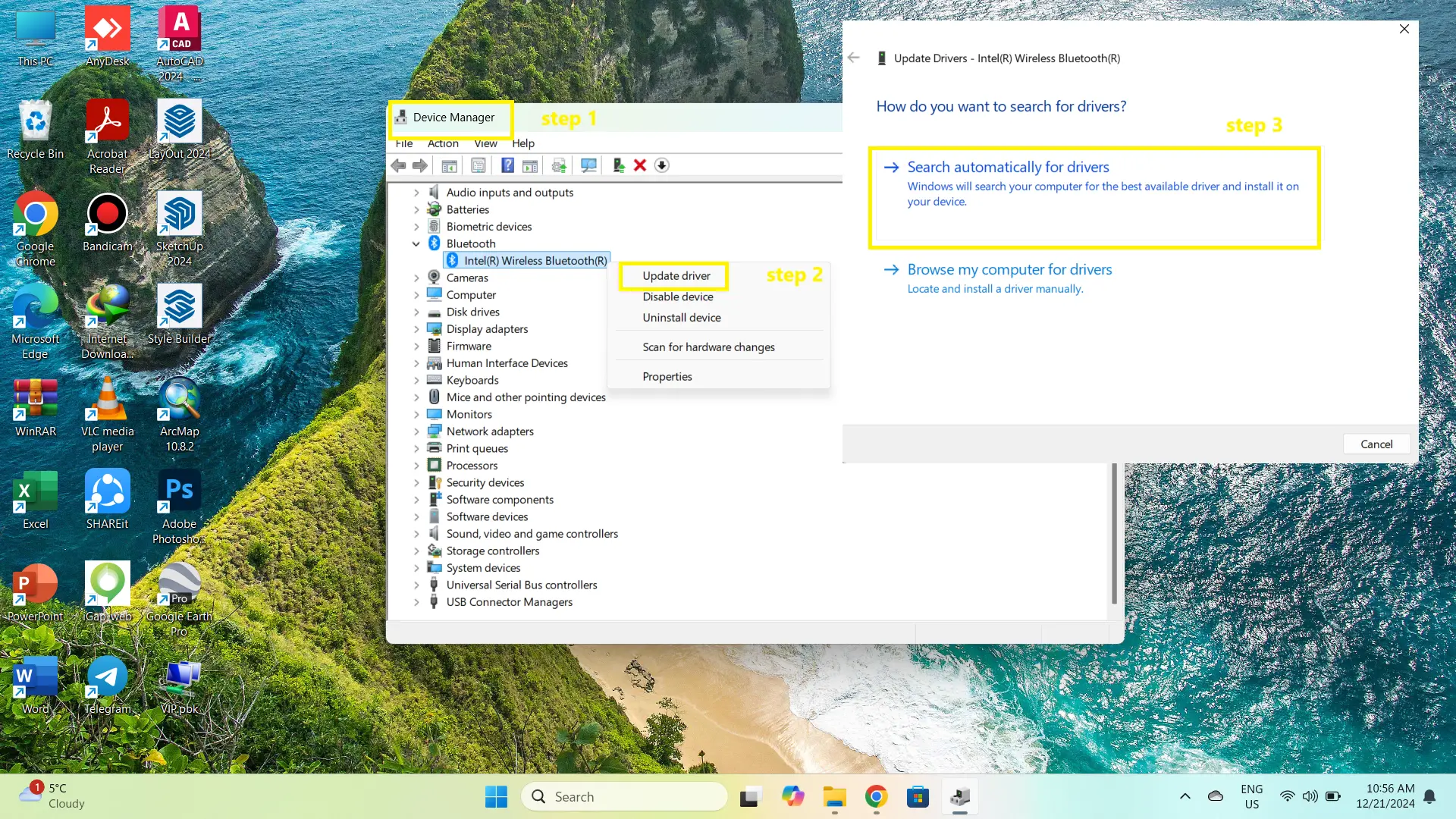Select Uninstall device in context menu
Screen dimensions: 1456x819
click(681, 318)
